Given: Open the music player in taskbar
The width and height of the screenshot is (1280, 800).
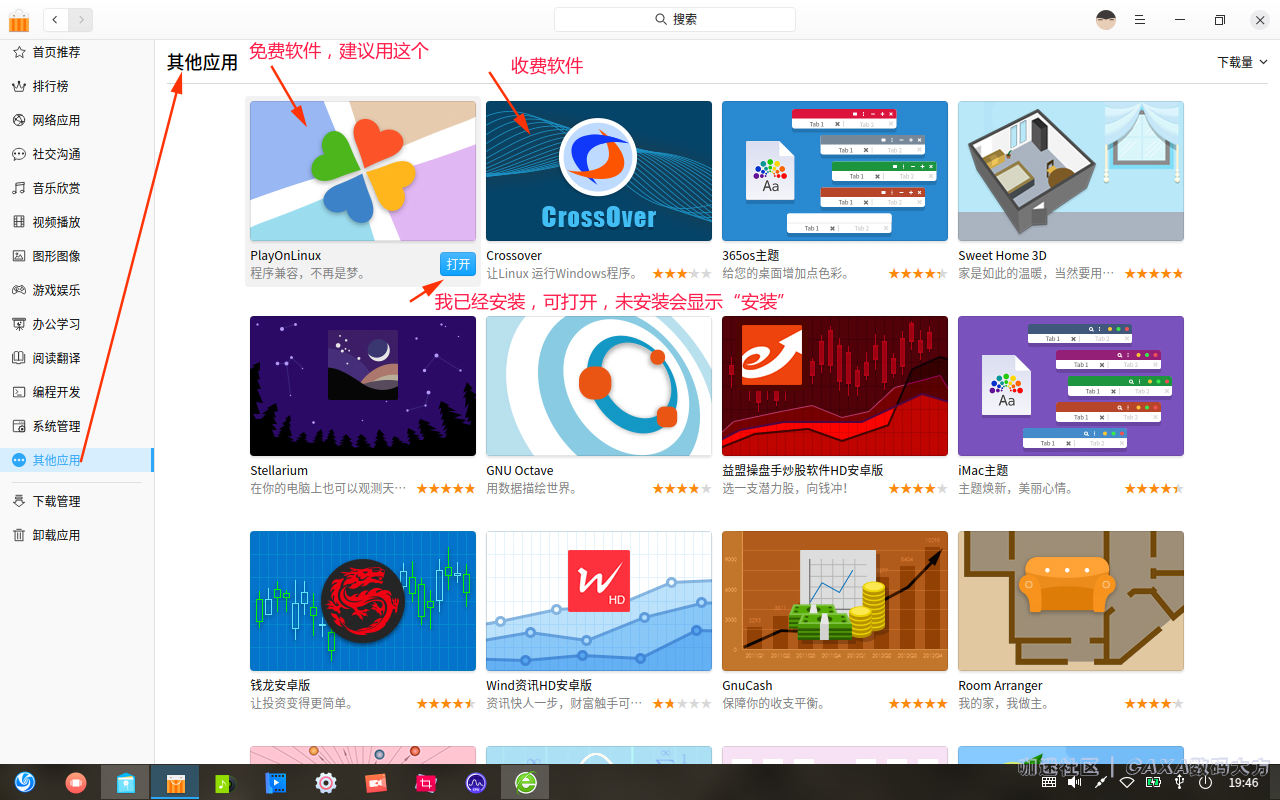Looking at the screenshot, I should pos(225,782).
